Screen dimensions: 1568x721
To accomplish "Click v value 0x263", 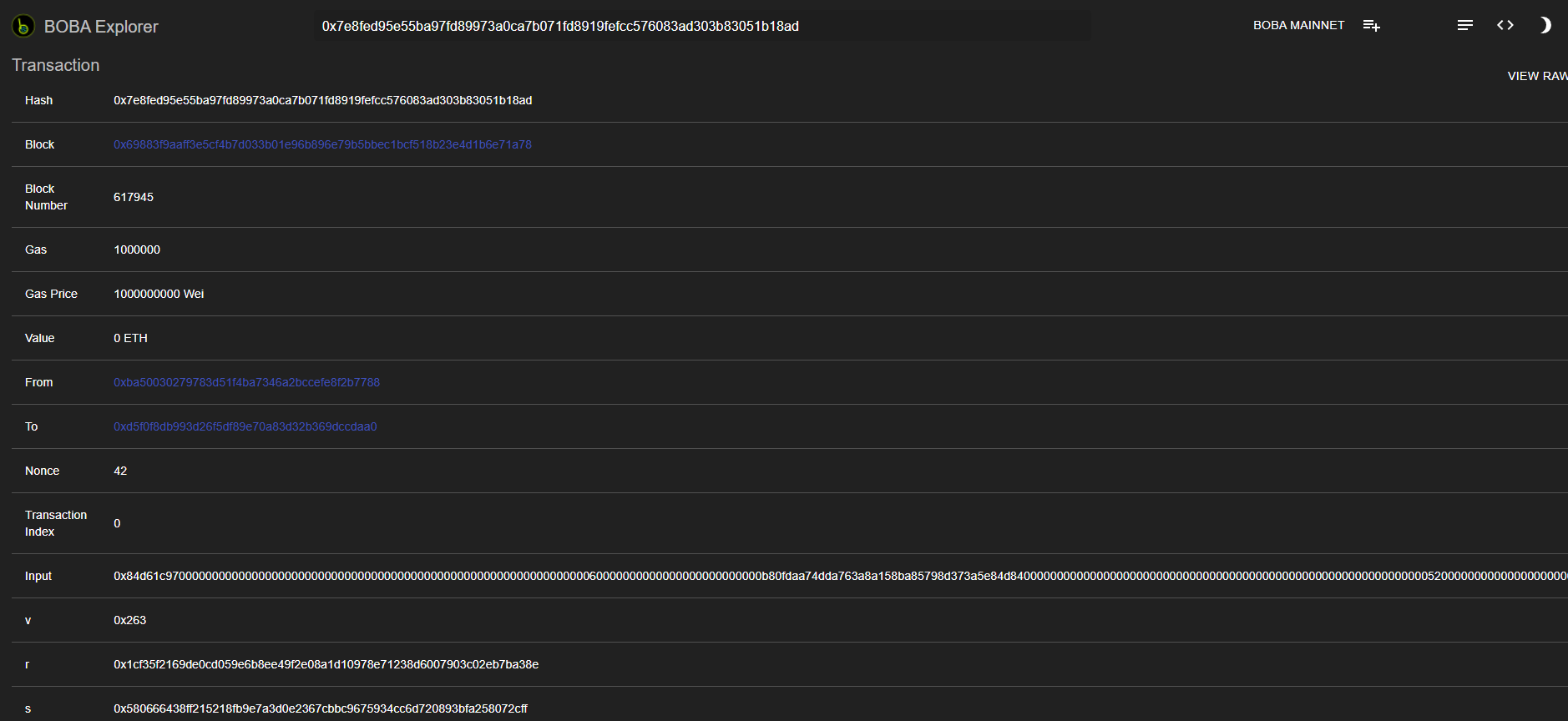I will pyautogui.click(x=129, y=620).
